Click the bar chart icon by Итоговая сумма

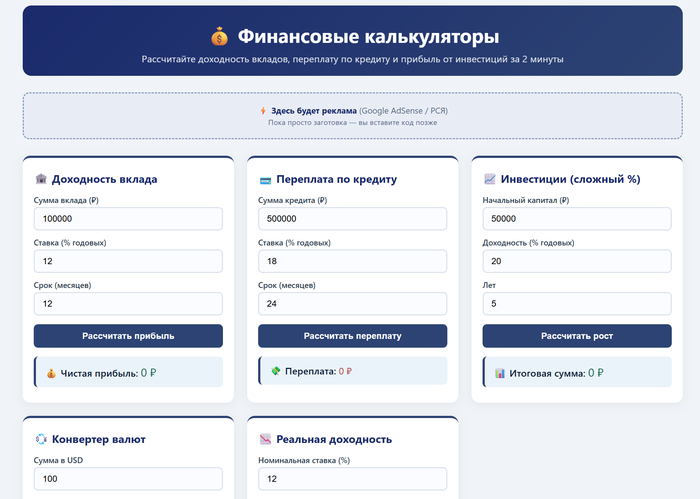(500, 373)
